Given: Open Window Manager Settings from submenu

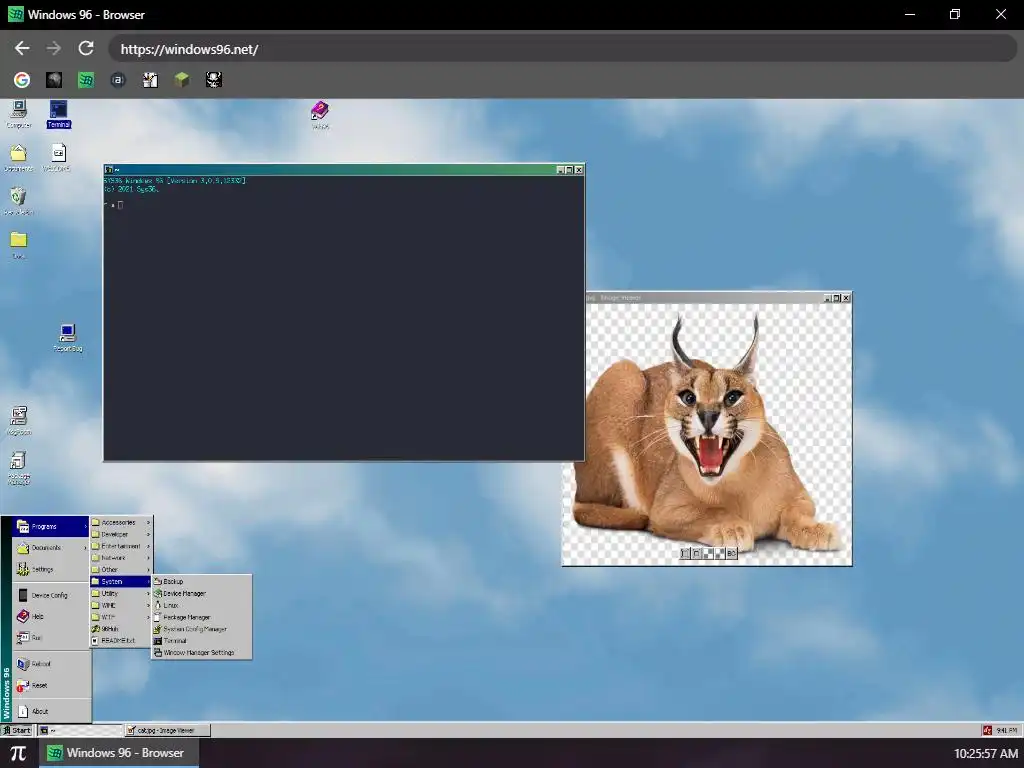Looking at the screenshot, I should click(x=201, y=652).
